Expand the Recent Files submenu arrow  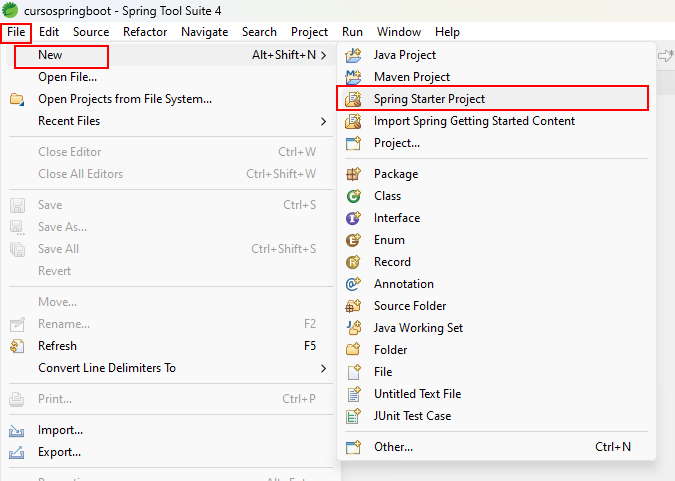323,121
